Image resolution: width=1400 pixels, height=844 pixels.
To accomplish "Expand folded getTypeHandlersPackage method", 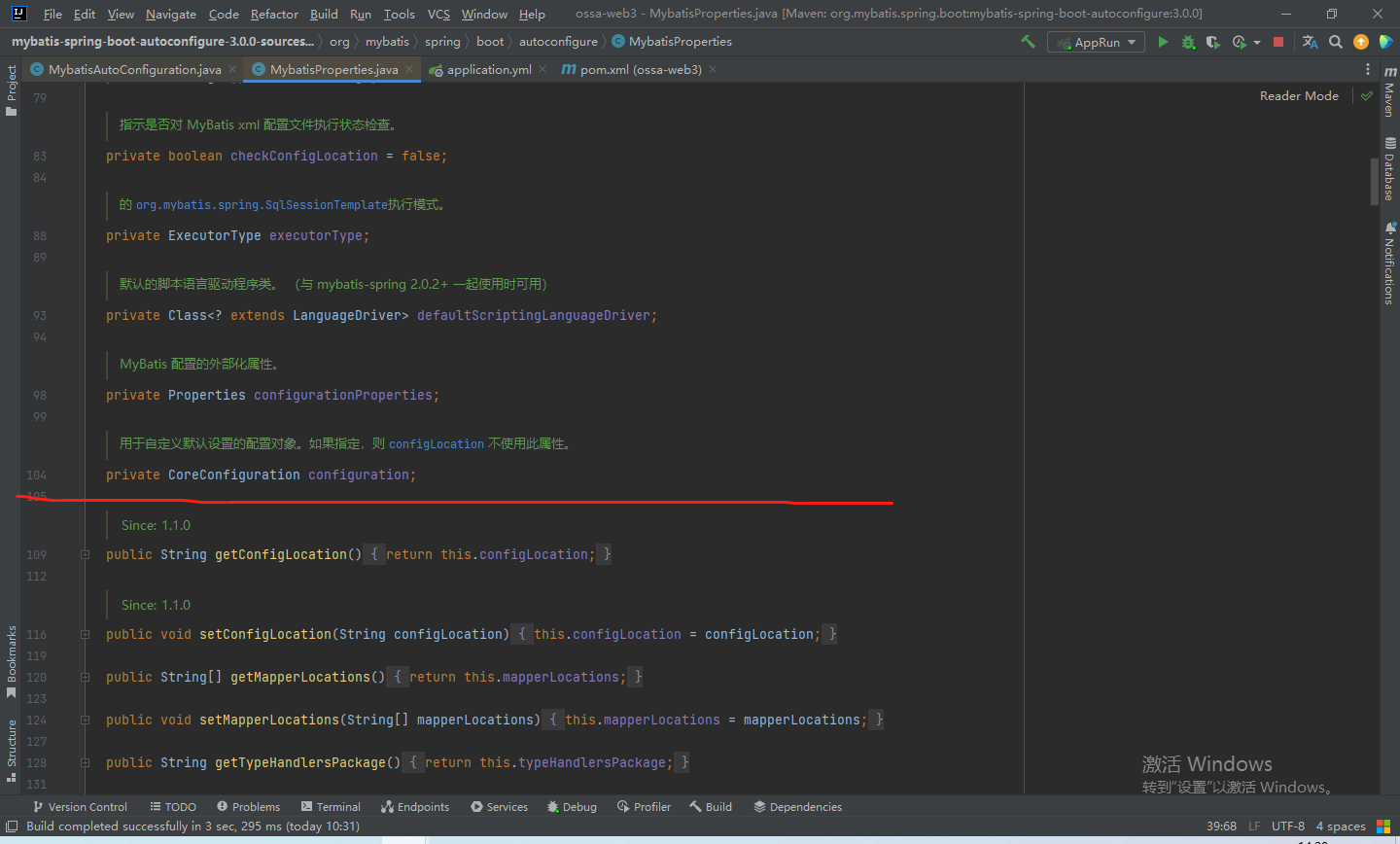I will pyautogui.click(x=85, y=762).
